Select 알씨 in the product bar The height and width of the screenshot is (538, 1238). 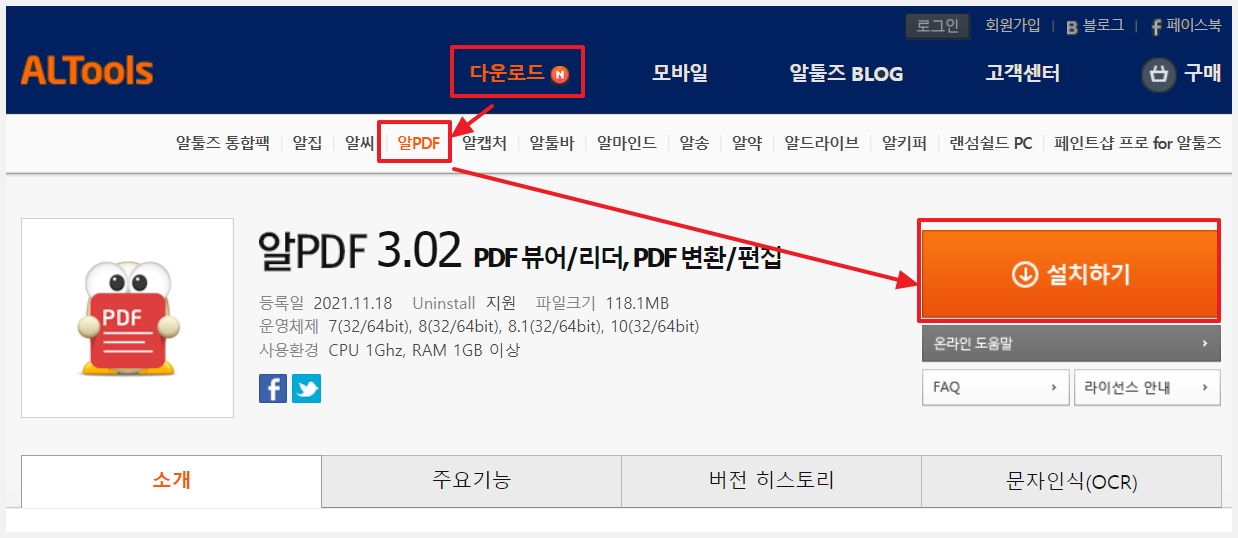click(x=359, y=143)
